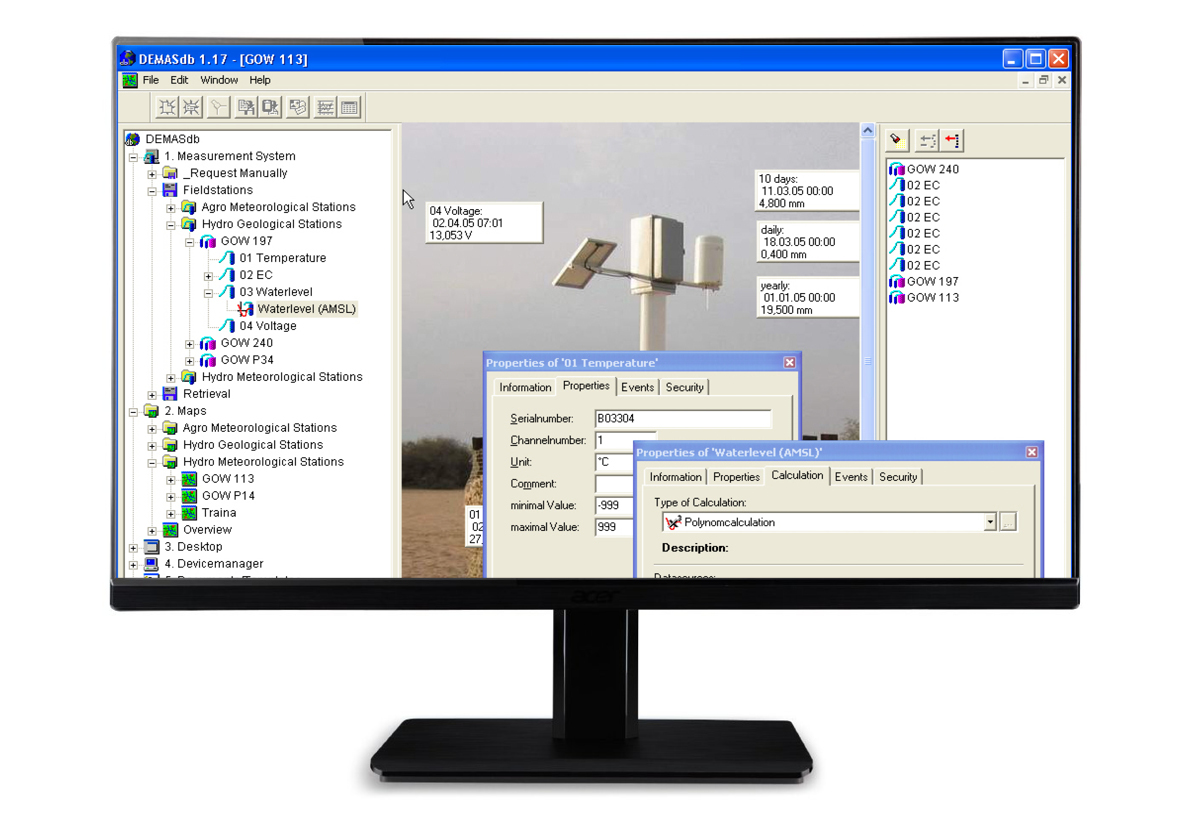Image resolution: width=1181 pixels, height=813 pixels.
Task: Click the green document icon left of File
Action: [x=130, y=80]
